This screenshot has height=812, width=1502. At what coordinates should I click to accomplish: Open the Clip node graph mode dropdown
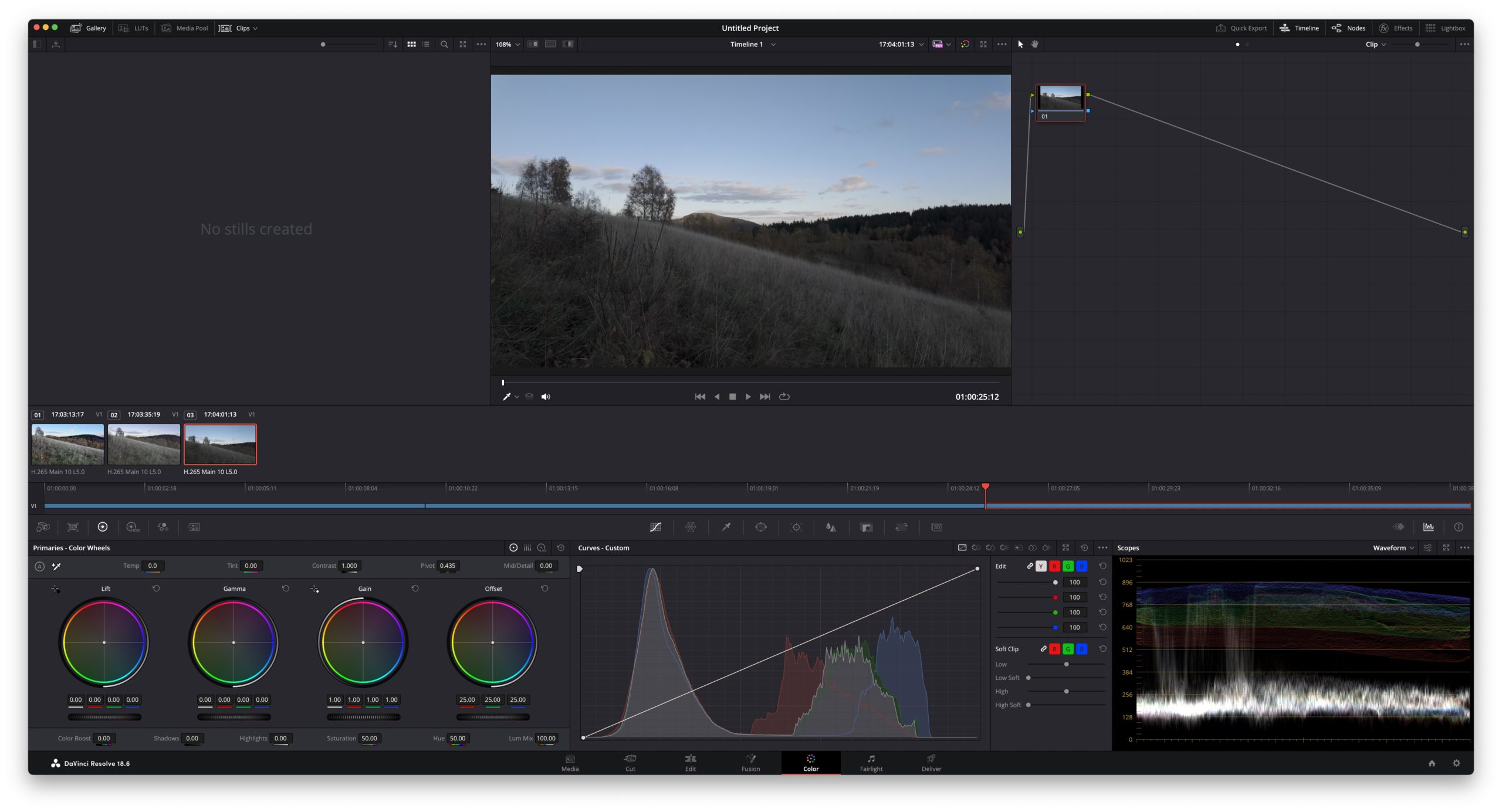(1375, 44)
